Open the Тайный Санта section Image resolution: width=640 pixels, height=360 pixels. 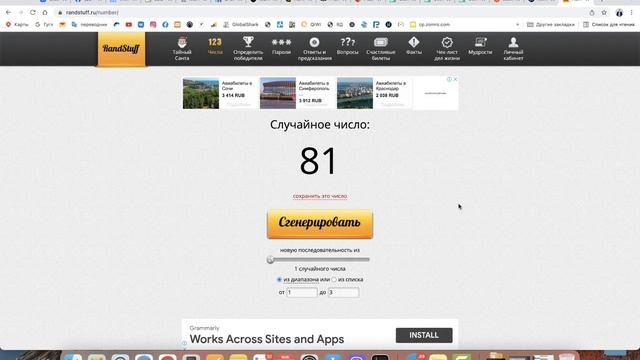[x=182, y=49]
